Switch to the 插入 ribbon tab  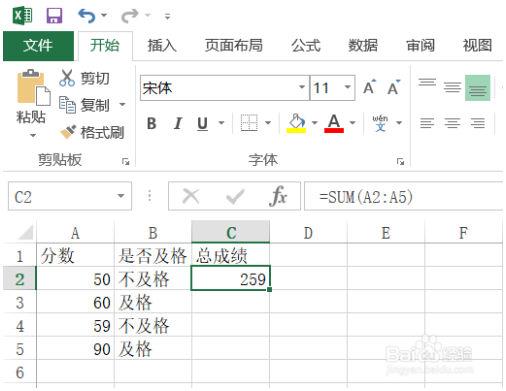(162, 45)
